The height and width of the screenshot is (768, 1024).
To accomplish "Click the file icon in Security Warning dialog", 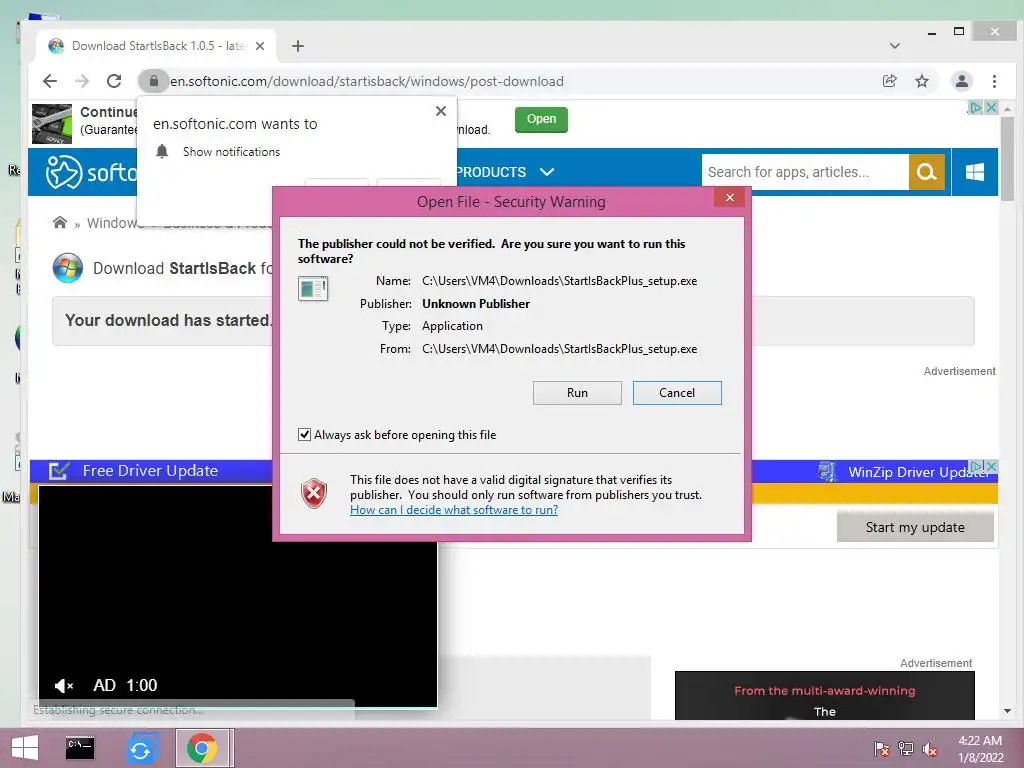I will click(313, 289).
